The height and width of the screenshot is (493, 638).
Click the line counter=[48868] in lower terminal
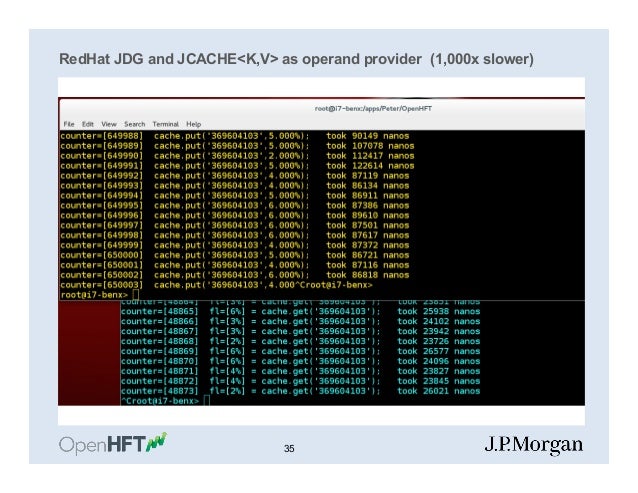point(300,341)
